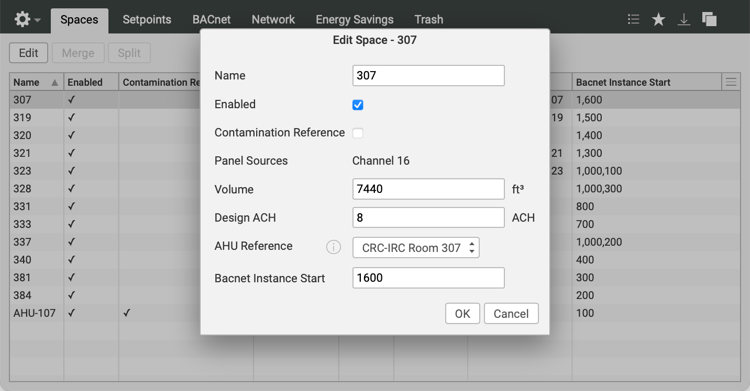Go to the BACnet tab
The image size is (750, 391).
pyautogui.click(x=211, y=20)
